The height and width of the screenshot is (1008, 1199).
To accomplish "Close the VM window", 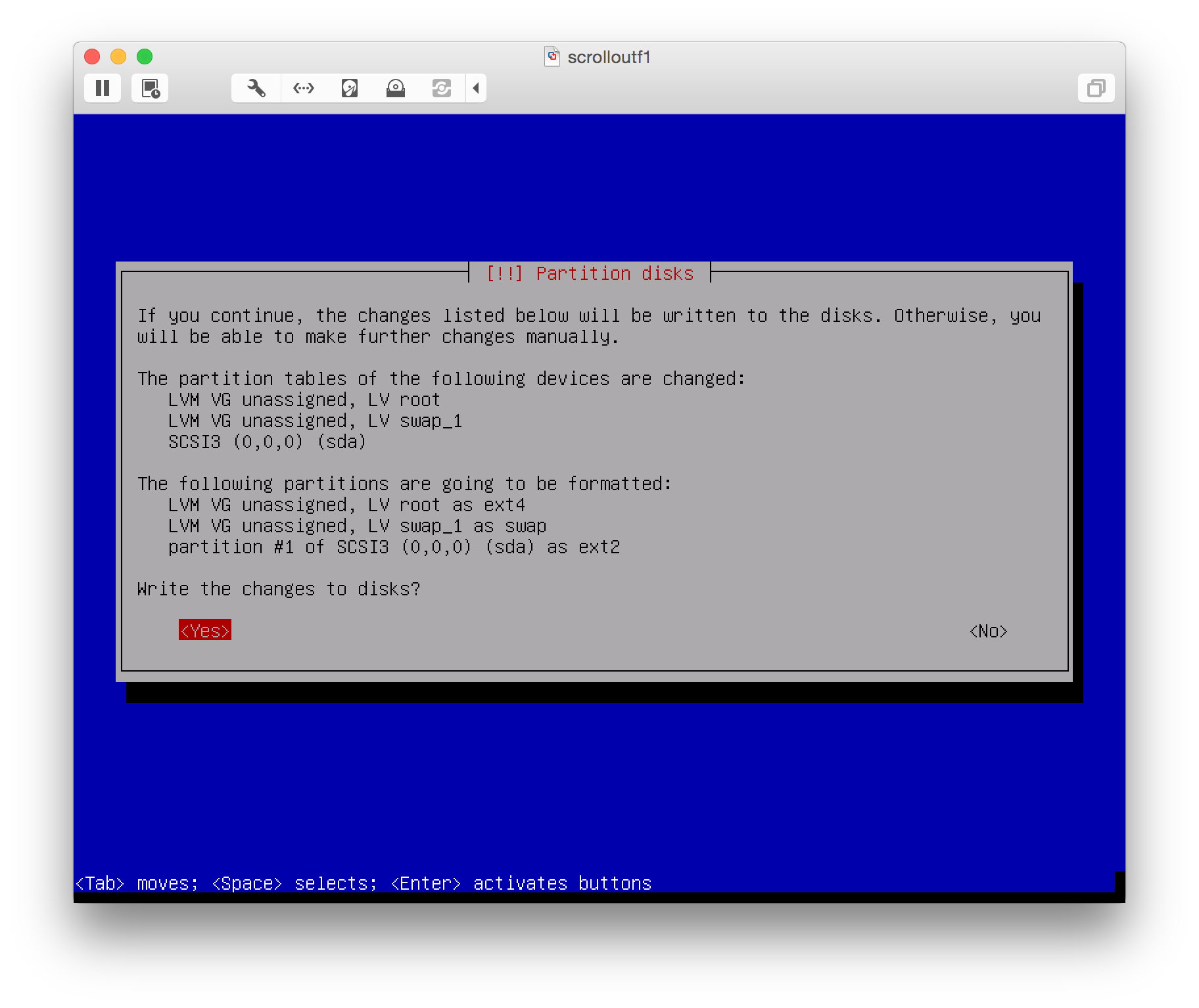I will coord(92,57).
